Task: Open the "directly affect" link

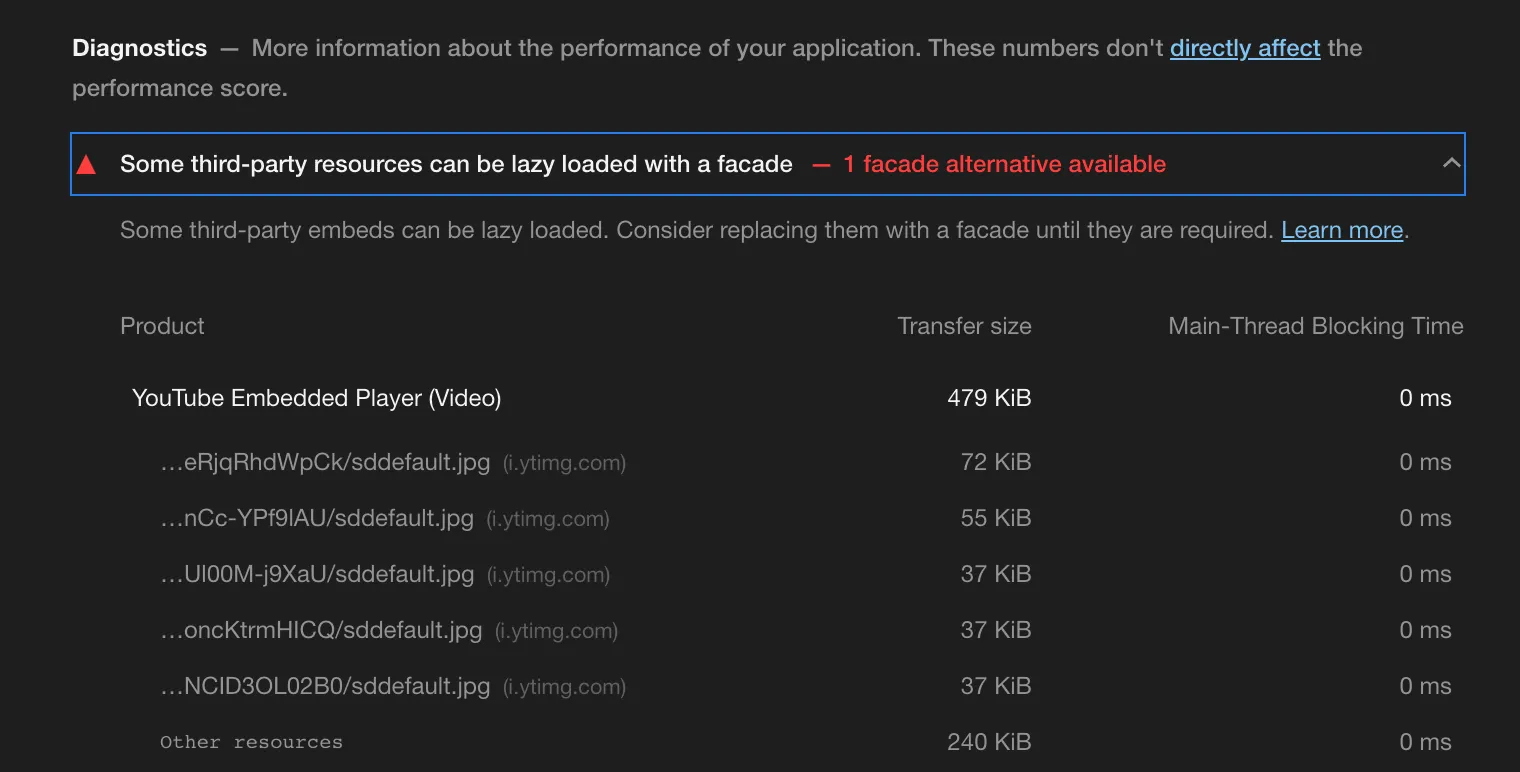Action: (1245, 48)
